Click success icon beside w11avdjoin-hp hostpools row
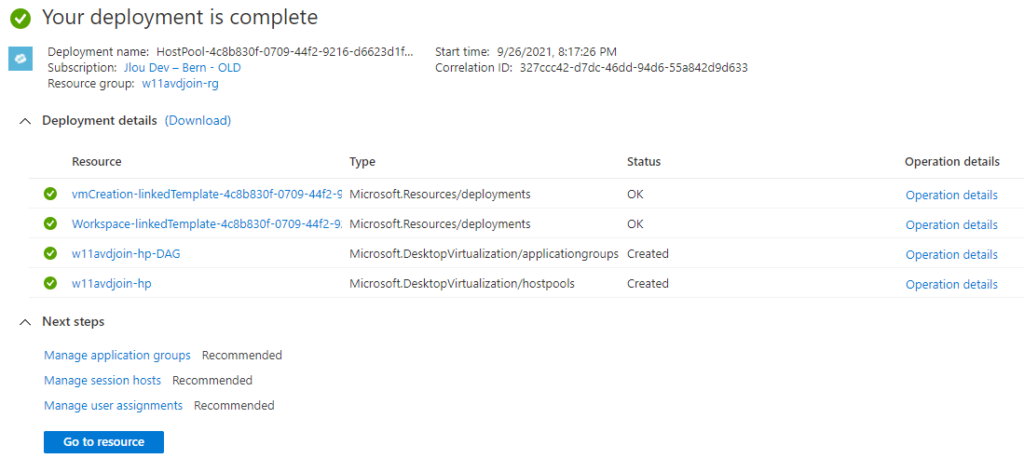The image size is (1024, 472). [x=50, y=284]
